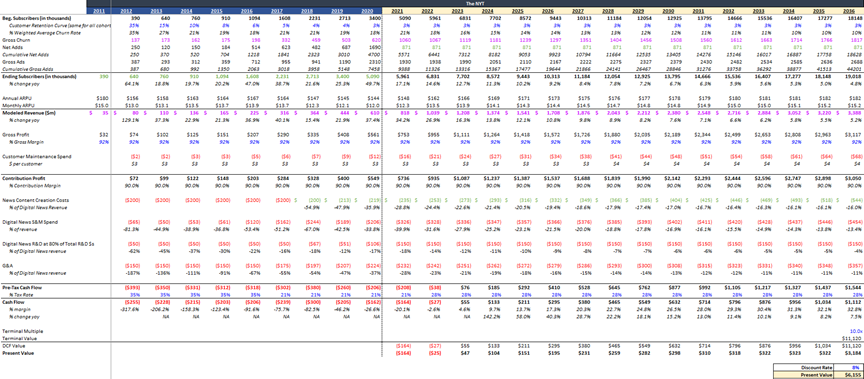Select the 8% Discount Rate input cell
The height and width of the screenshot is (379, 864).
(x=849, y=367)
